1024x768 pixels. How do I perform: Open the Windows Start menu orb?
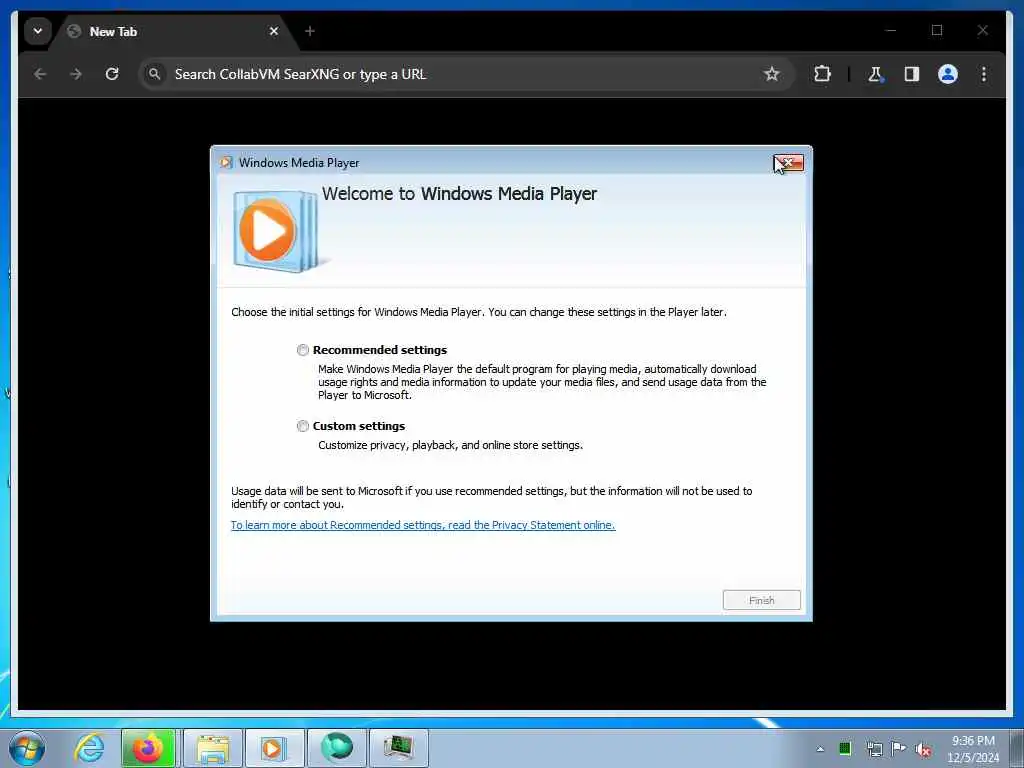tap(27, 748)
